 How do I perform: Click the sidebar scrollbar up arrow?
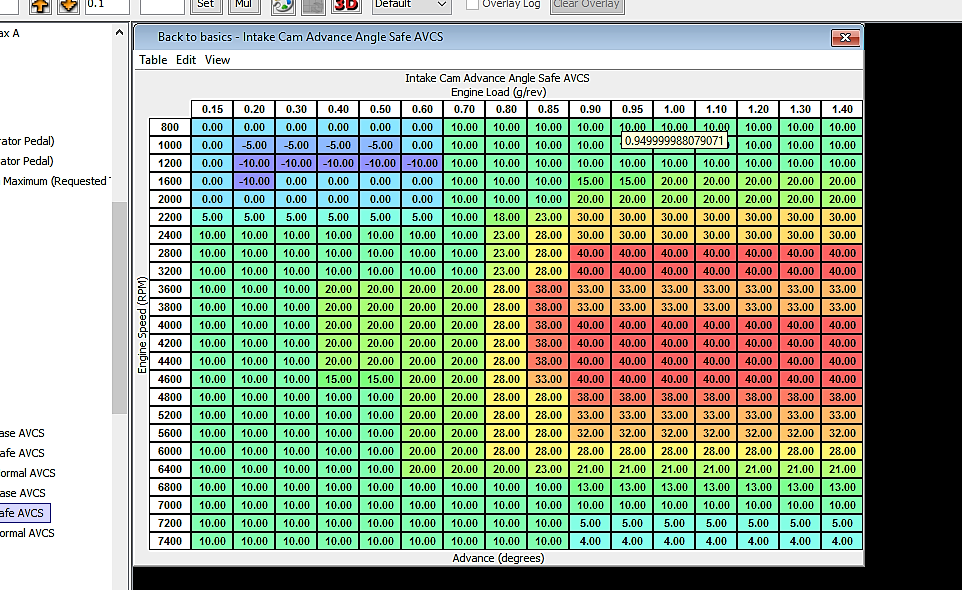pyautogui.click(x=120, y=31)
